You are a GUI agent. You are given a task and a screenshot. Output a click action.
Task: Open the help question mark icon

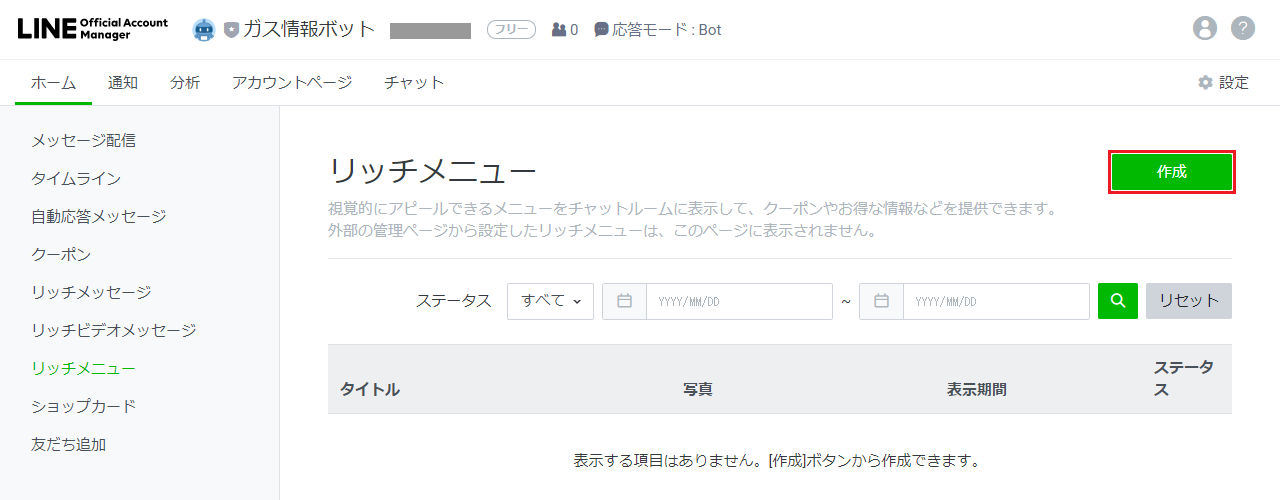[x=1243, y=28]
